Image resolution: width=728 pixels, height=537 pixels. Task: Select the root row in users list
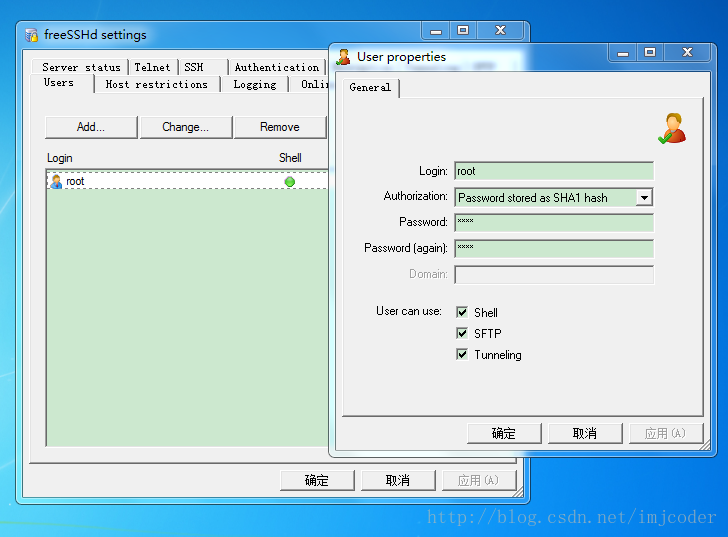188,181
